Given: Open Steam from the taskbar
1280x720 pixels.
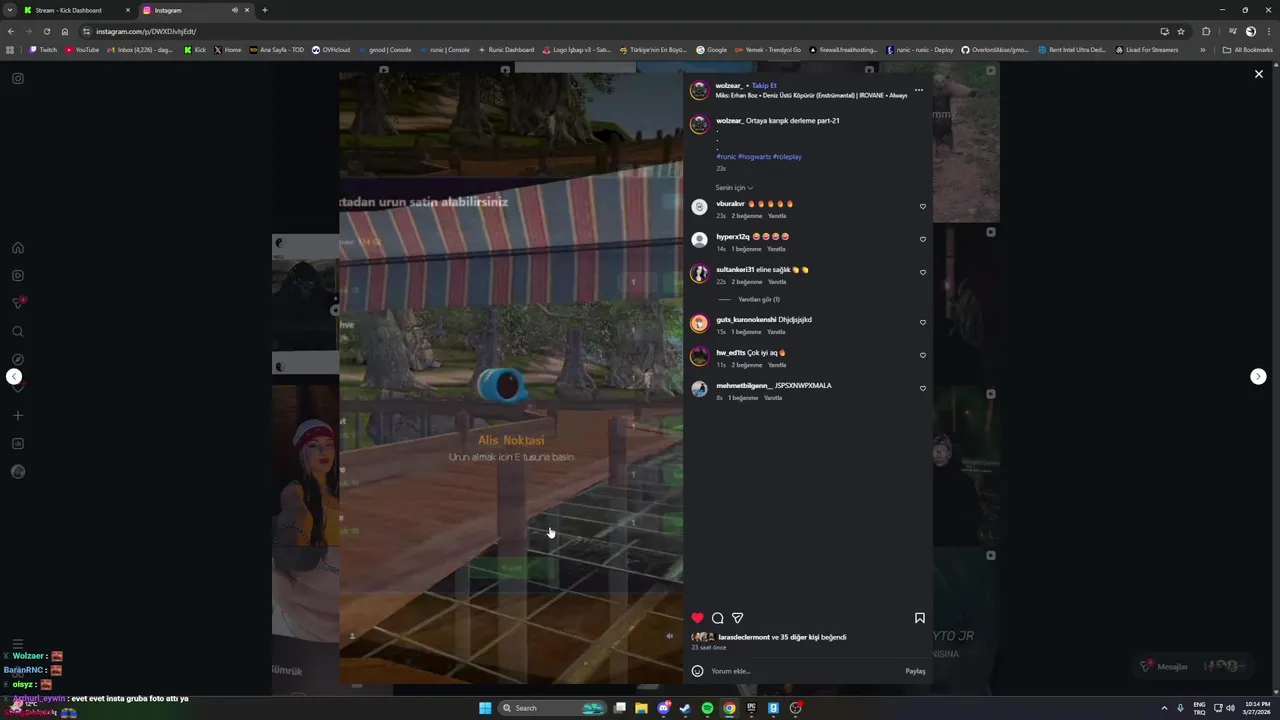Looking at the screenshot, I should 685,708.
